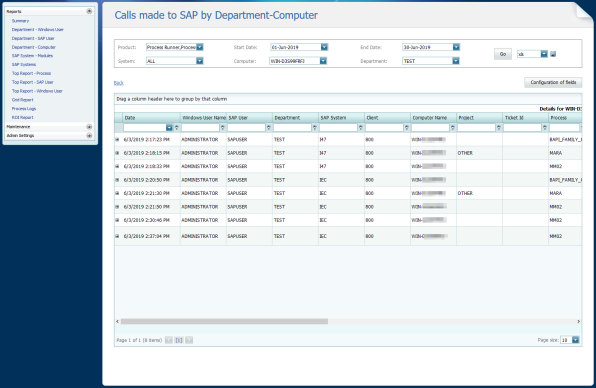The height and width of the screenshot is (388, 596).
Task: Open Department - SAP User report
Action: tap(33, 38)
